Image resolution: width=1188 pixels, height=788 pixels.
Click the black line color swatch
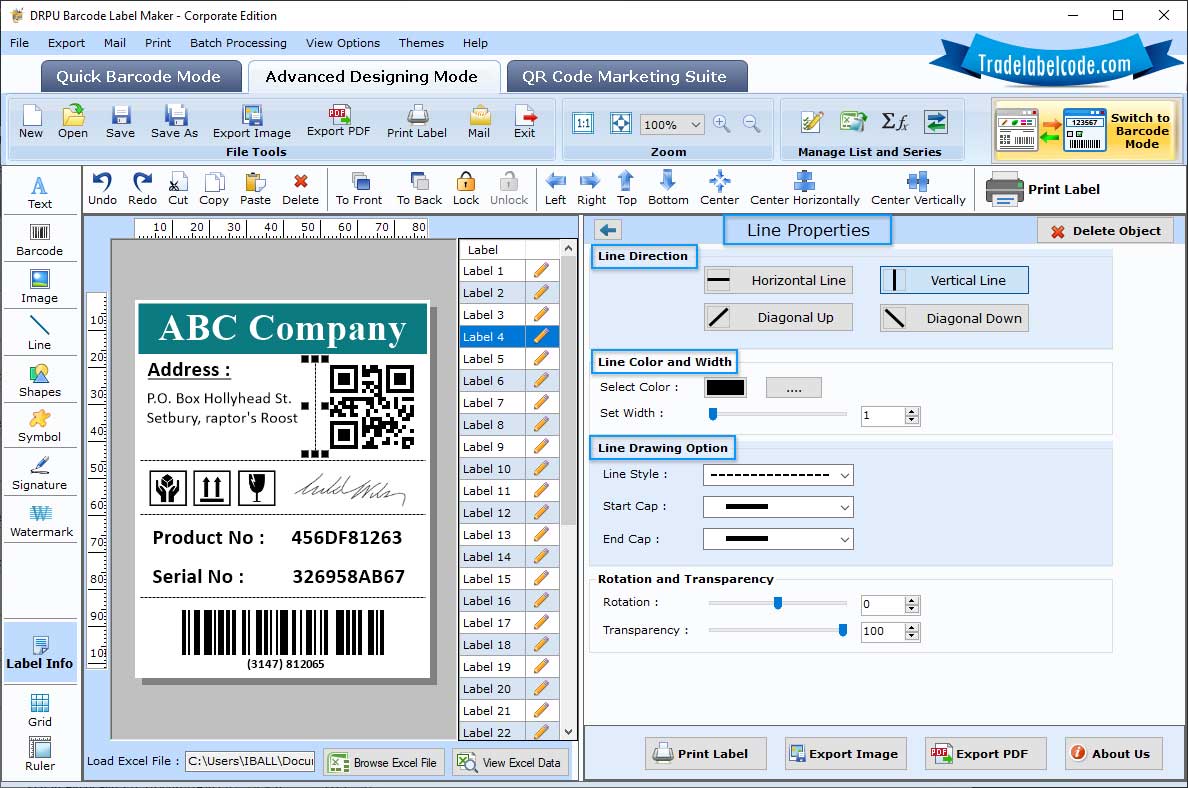pos(725,387)
